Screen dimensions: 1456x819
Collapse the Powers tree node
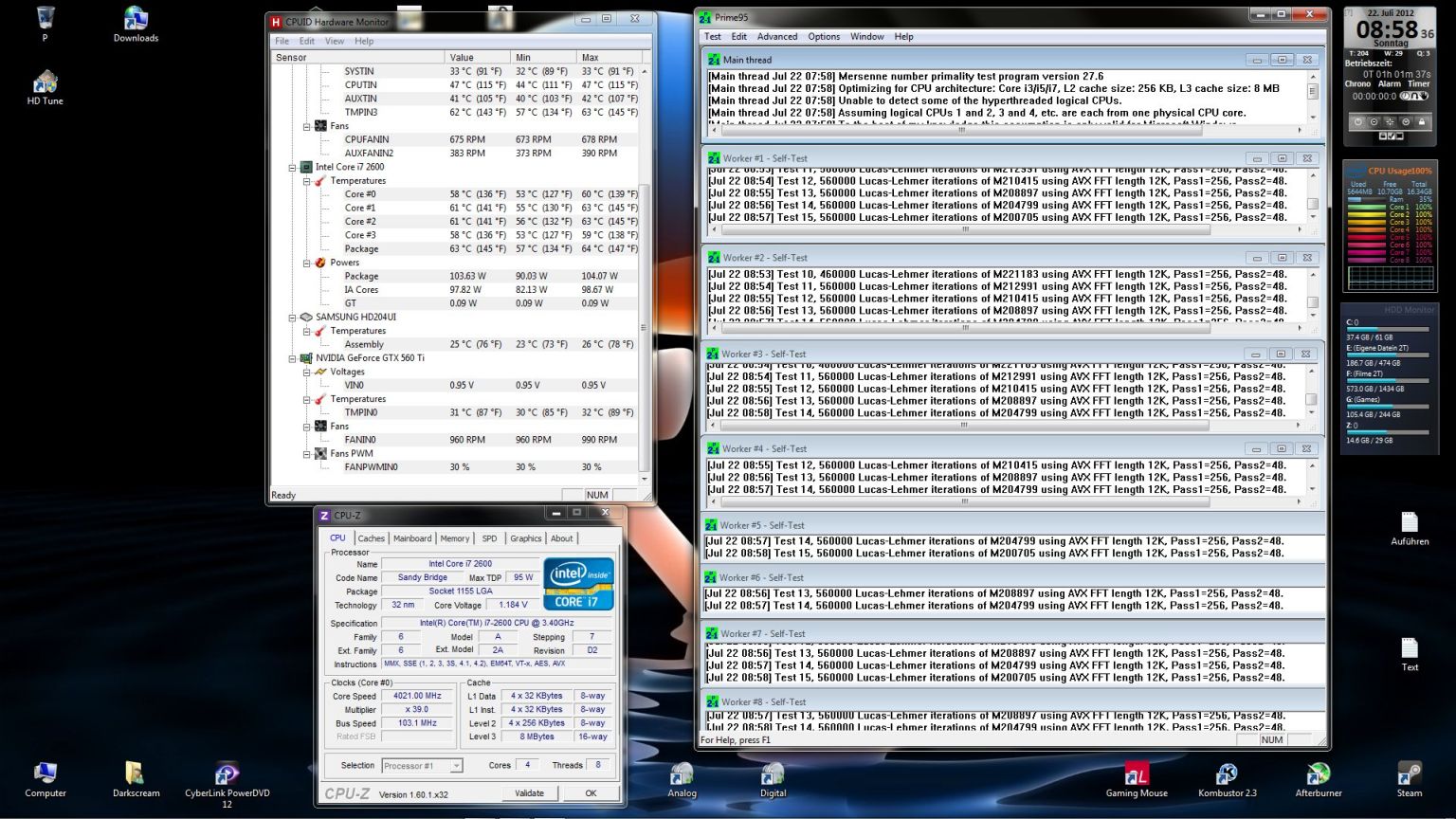pos(307,263)
